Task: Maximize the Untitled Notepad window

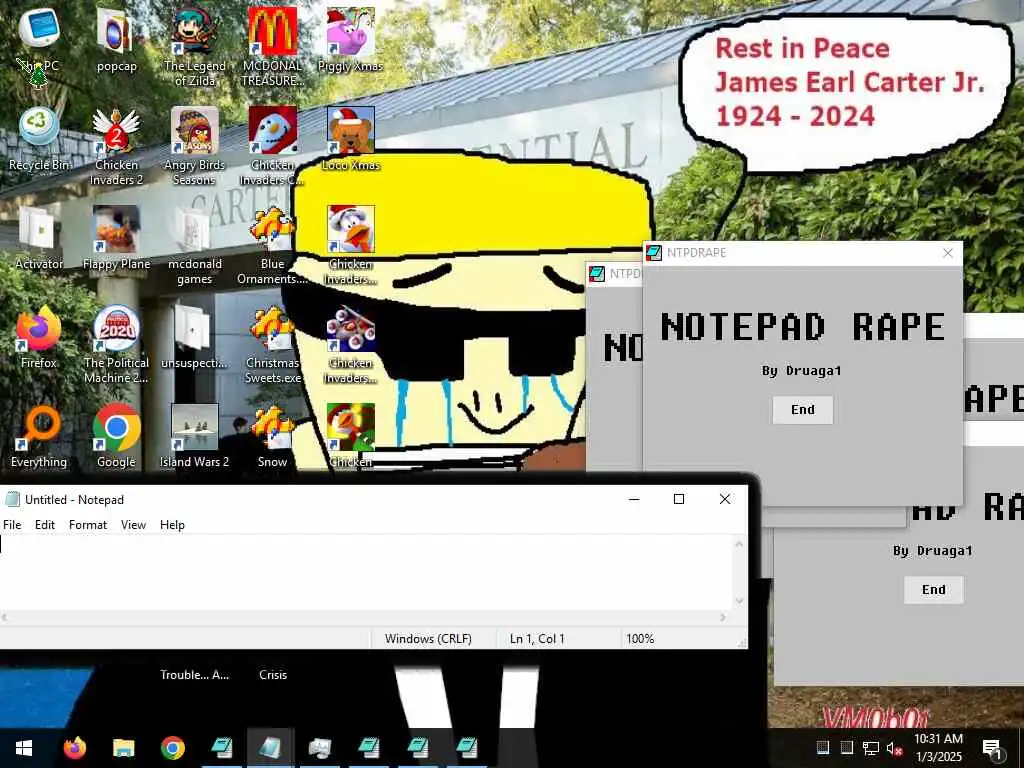Action: coord(679,499)
